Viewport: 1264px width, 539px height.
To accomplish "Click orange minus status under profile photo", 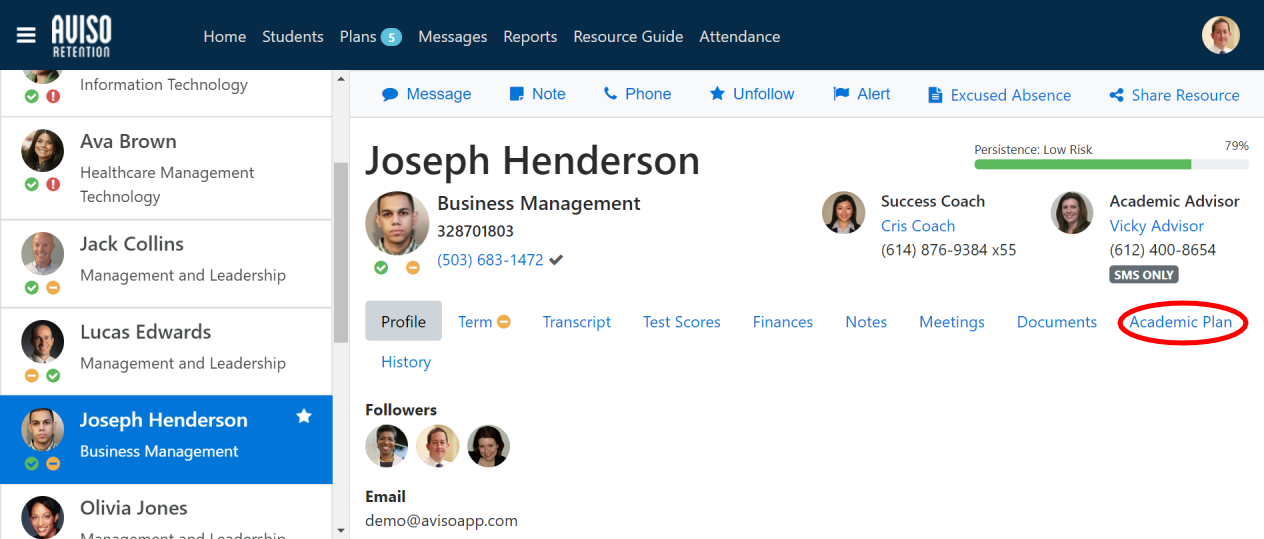I will click(413, 267).
